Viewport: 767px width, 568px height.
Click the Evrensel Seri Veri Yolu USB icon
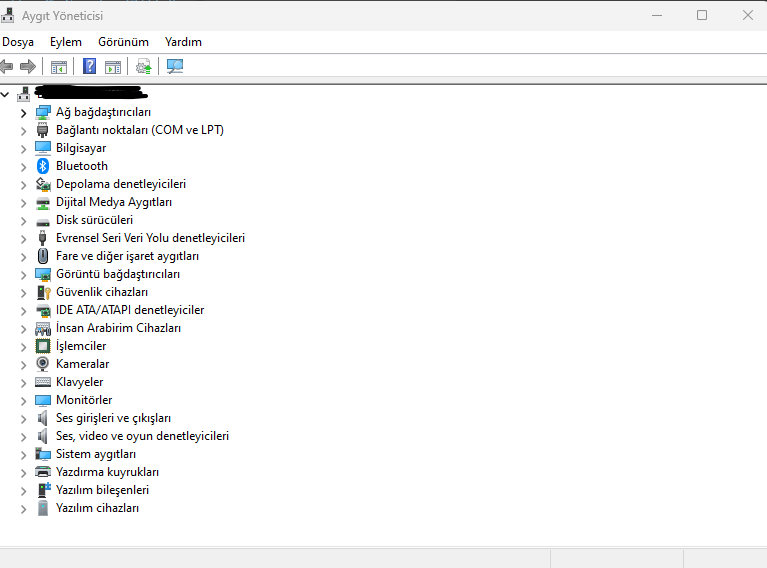tap(43, 238)
